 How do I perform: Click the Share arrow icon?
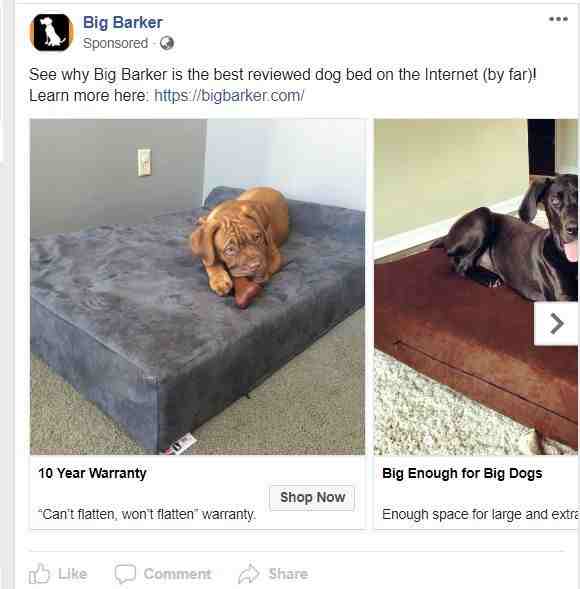tap(249, 574)
